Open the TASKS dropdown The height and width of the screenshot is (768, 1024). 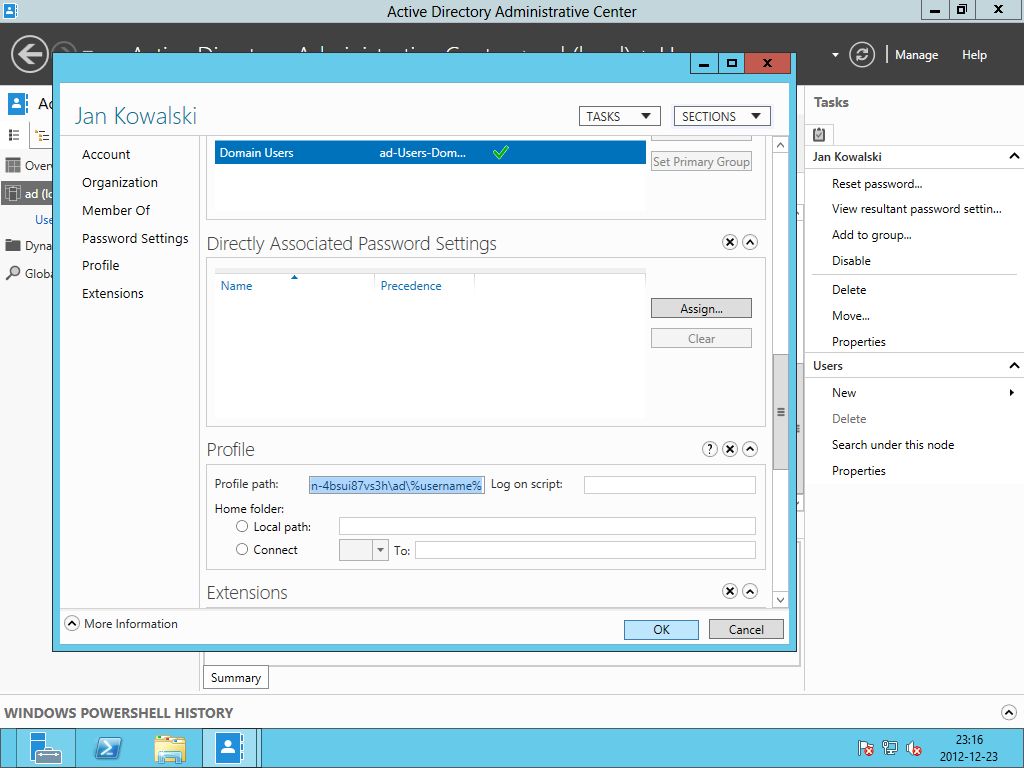pos(619,116)
